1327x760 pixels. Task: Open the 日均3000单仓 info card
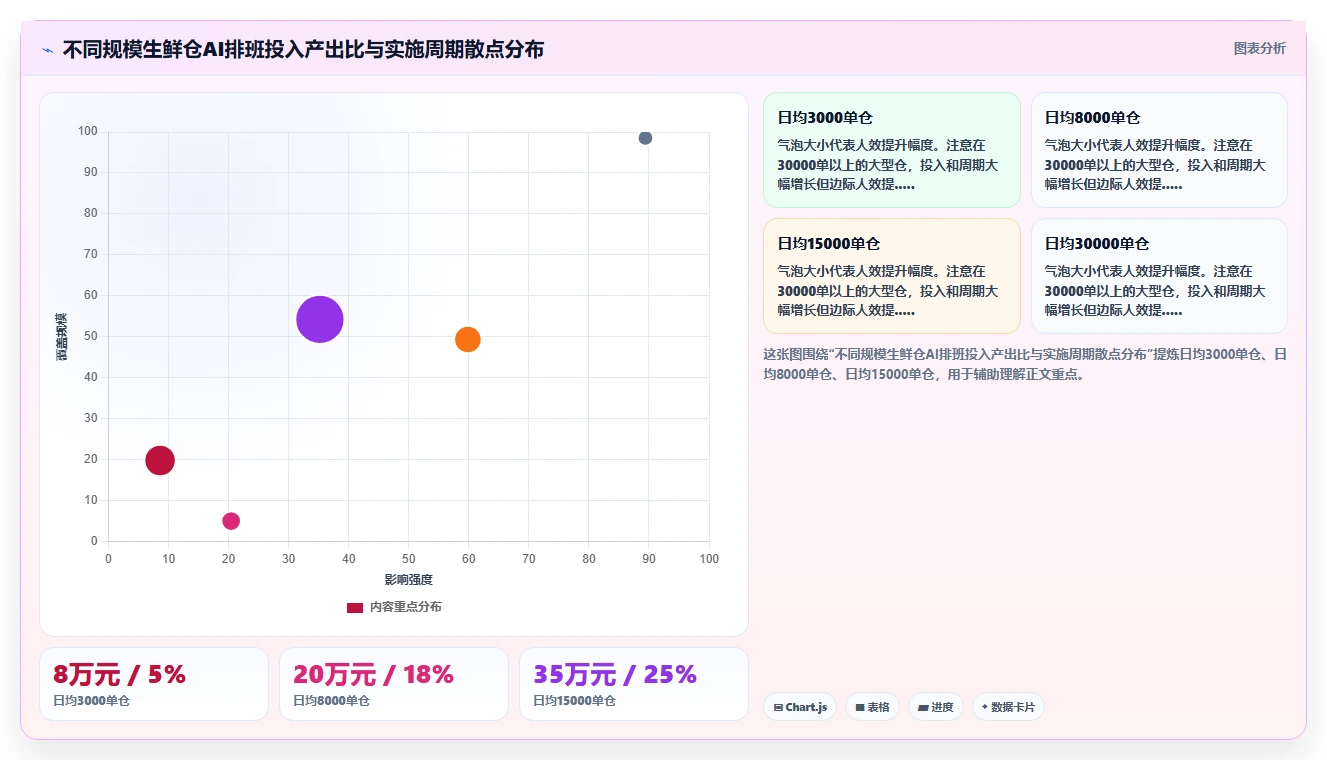pyautogui.click(x=892, y=150)
